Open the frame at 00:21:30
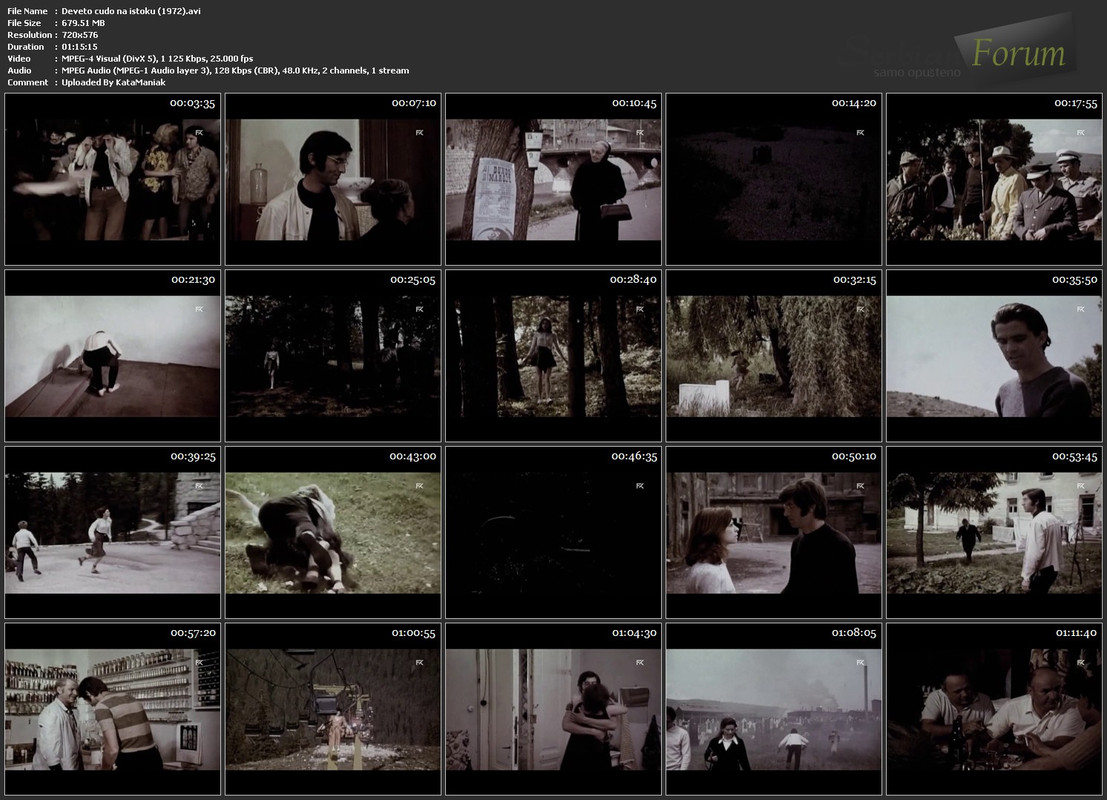Image resolution: width=1107 pixels, height=800 pixels. [x=112, y=356]
